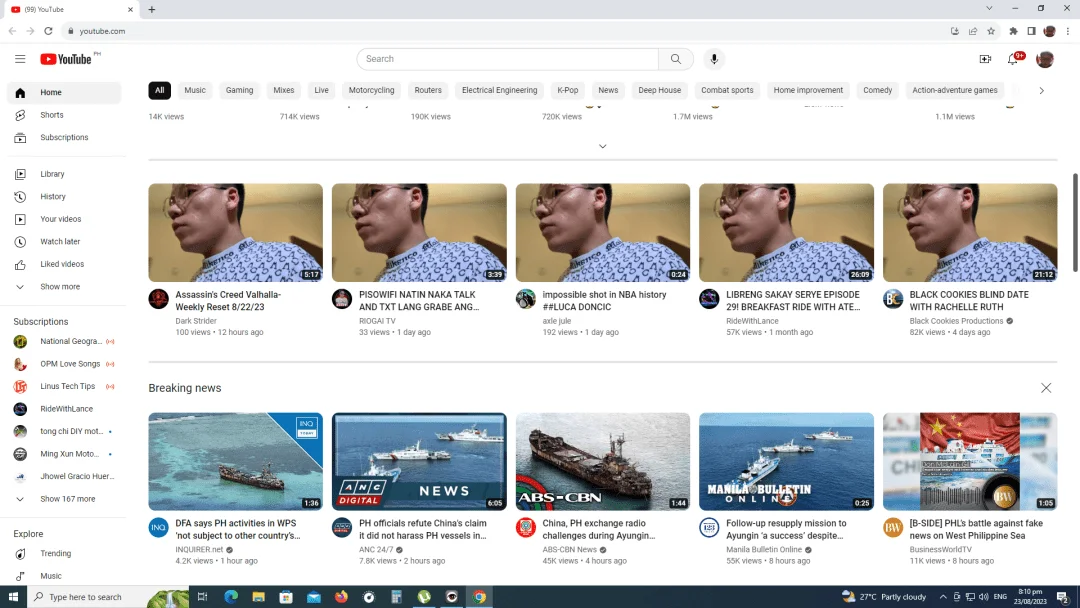Select the All filter chip
The width and height of the screenshot is (1080, 608).
[x=159, y=90]
